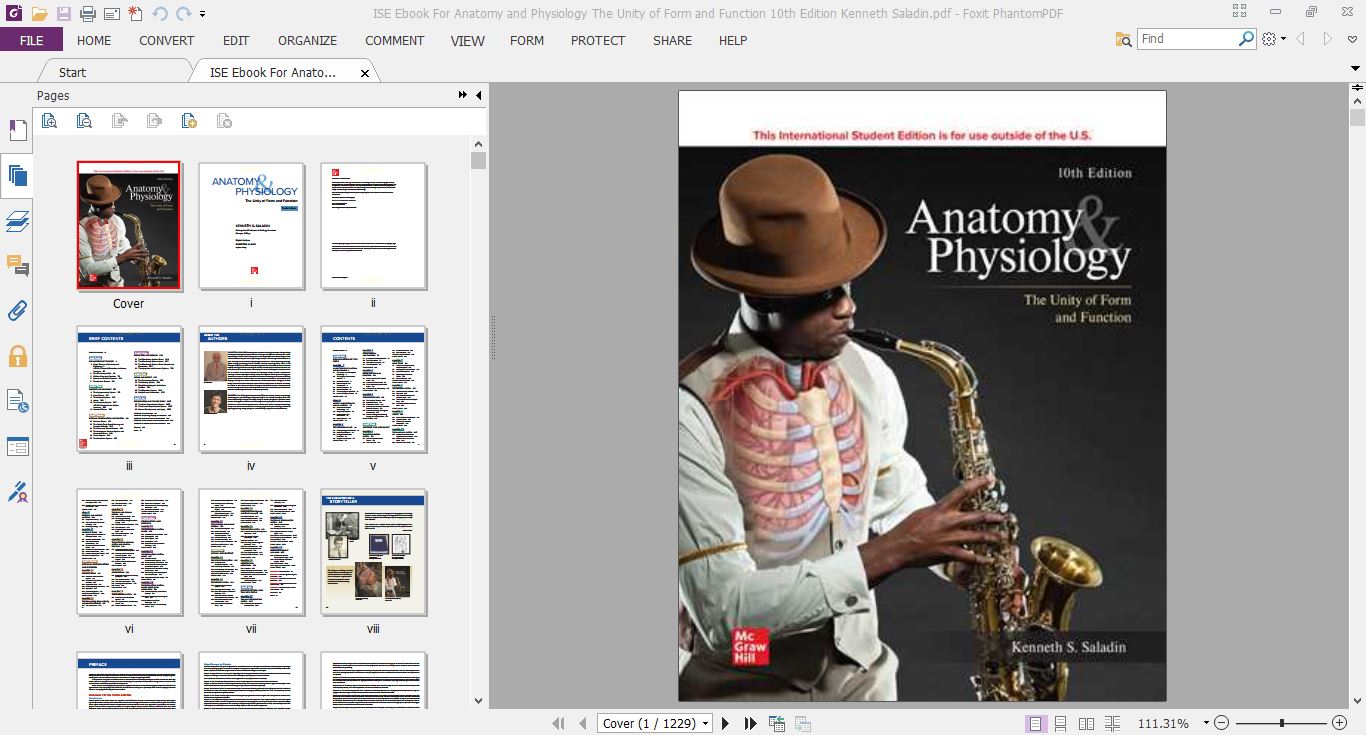Image resolution: width=1366 pixels, height=735 pixels.
Task: Open the COMMENT ribbon tab
Action: point(395,40)
